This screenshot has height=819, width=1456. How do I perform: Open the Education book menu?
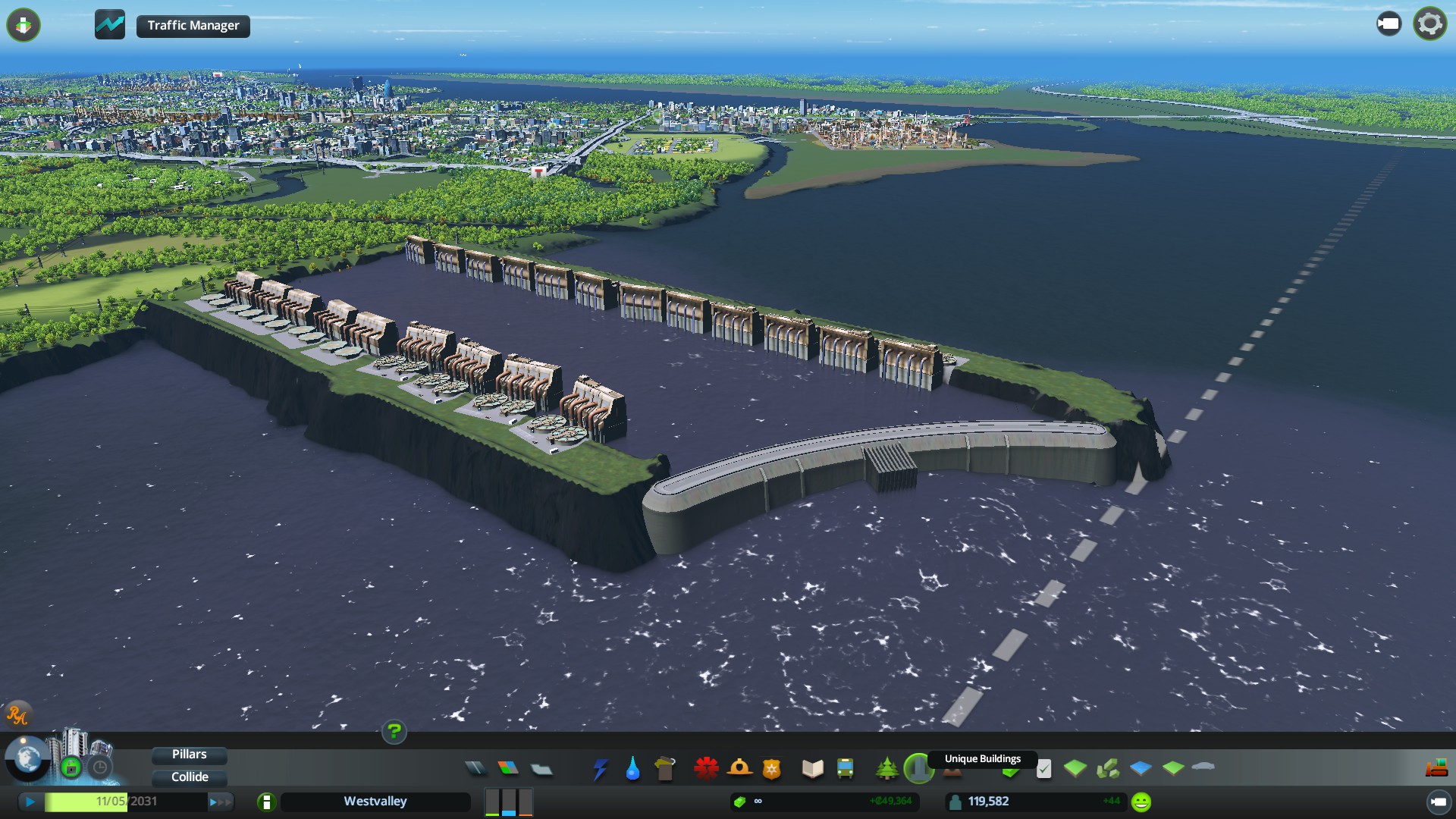812,769
